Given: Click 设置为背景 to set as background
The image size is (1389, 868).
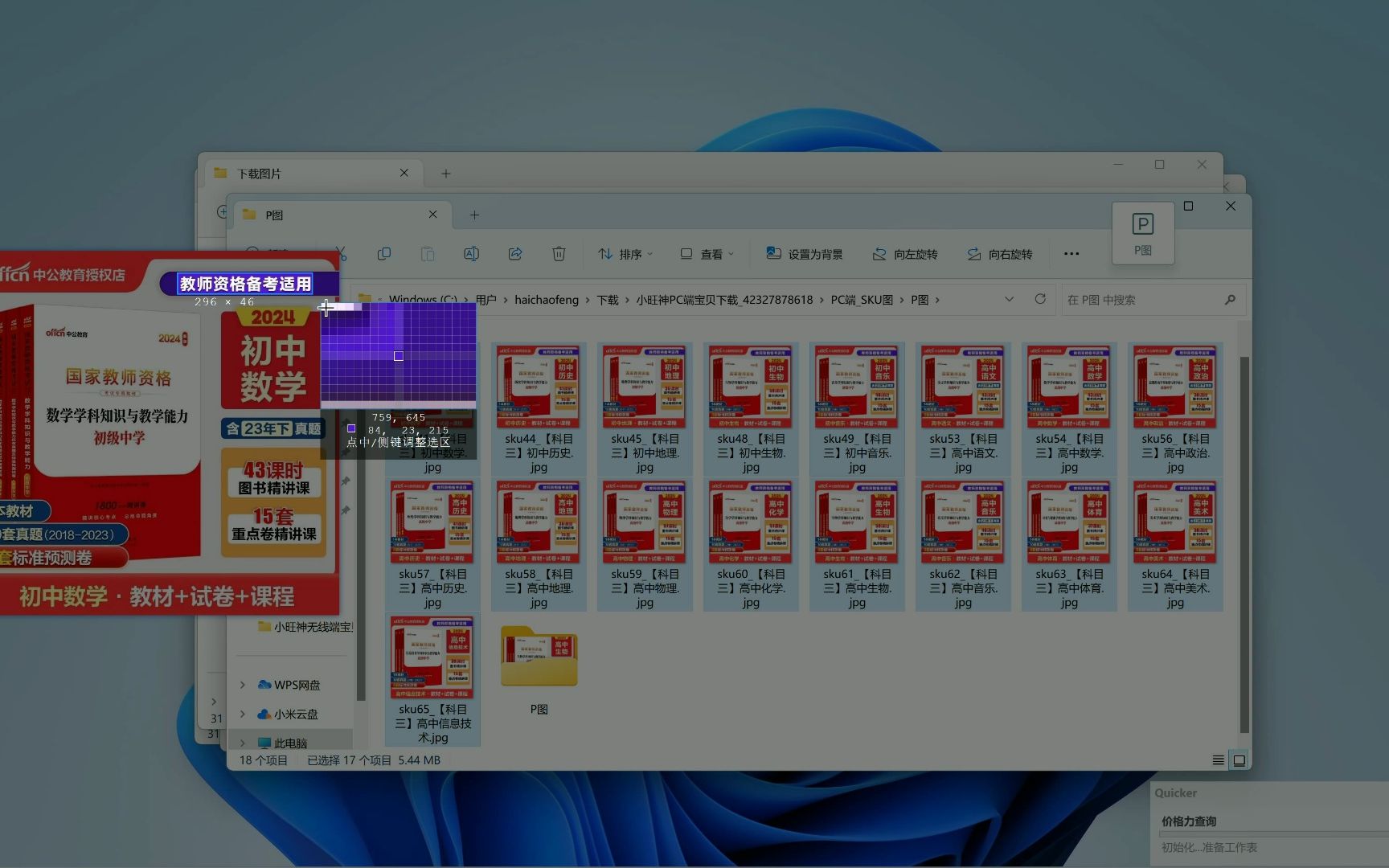Looking at the screenshot, I should pyautogui.click(x=805, y=254).
